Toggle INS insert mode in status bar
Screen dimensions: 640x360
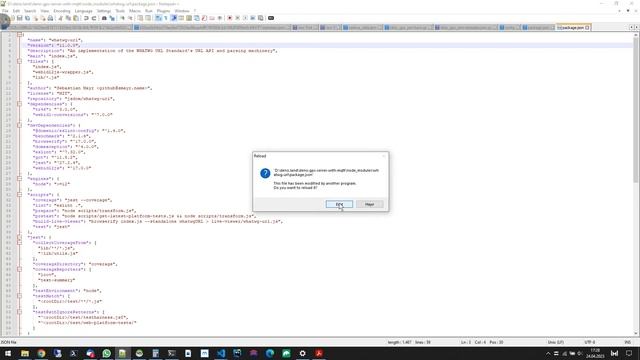[x=627, y=342]
